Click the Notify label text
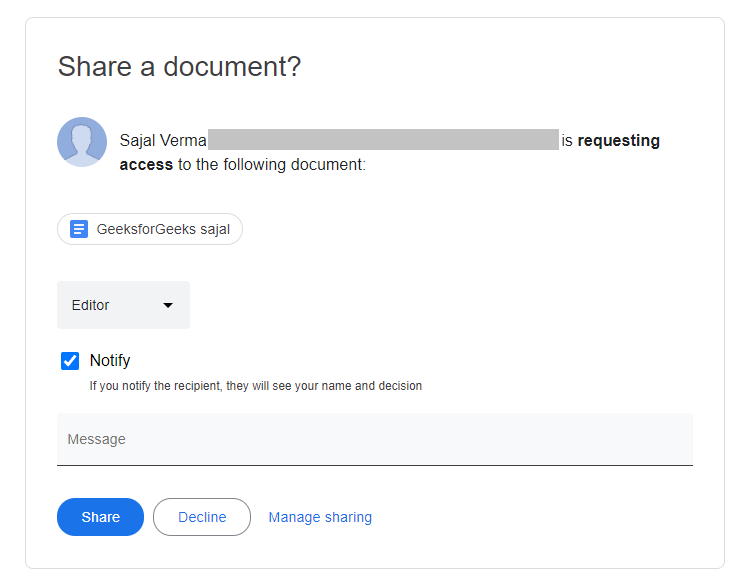Screen dimensions: 750x581 pos(110,361)
